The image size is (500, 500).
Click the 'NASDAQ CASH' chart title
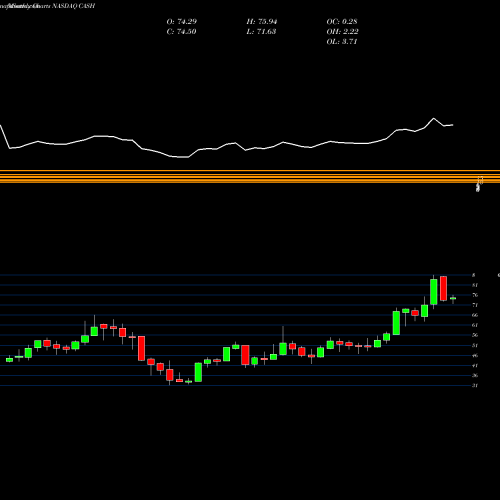point(74,6)
